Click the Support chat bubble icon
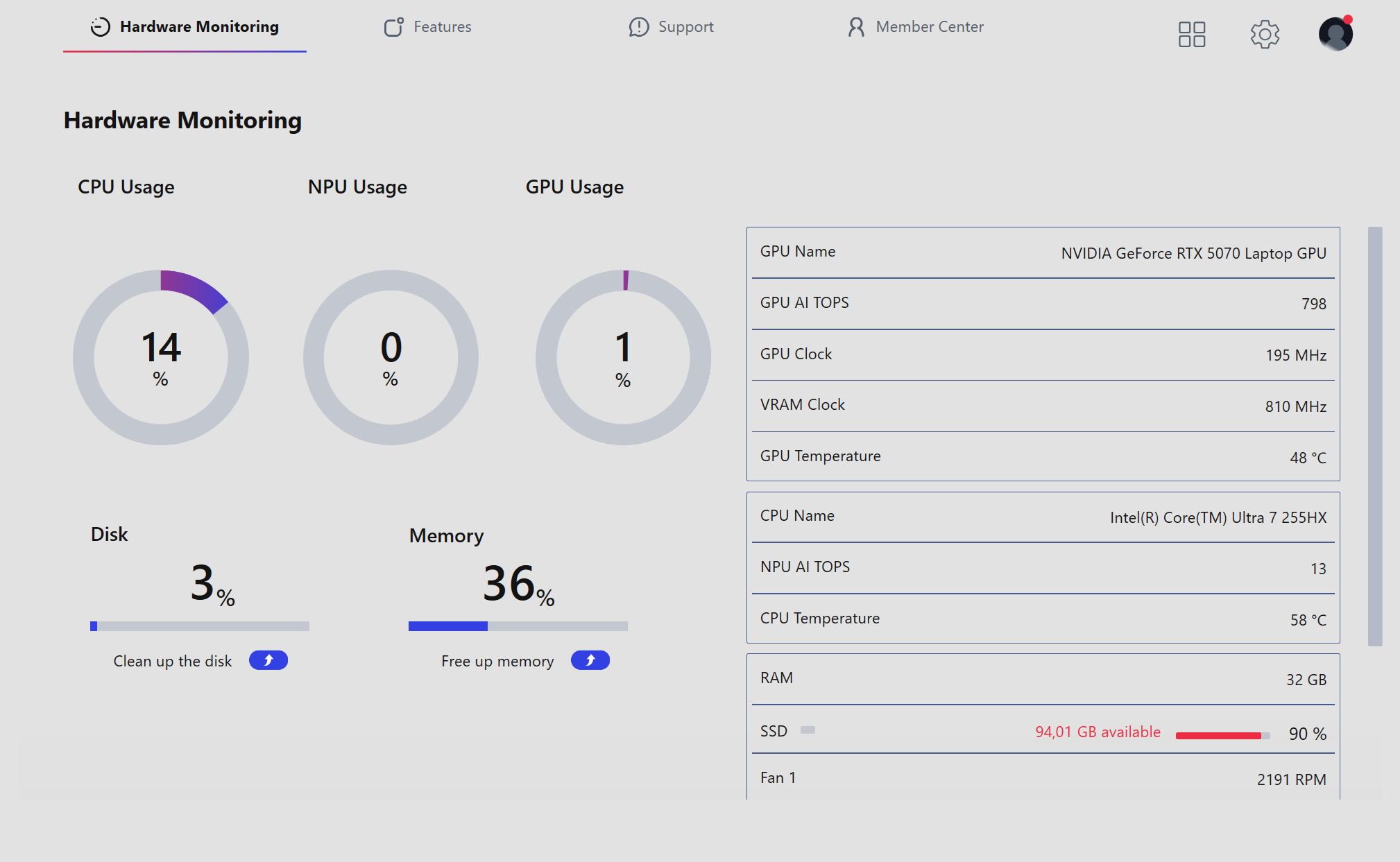1400x862 pixels. click(638, 27)
